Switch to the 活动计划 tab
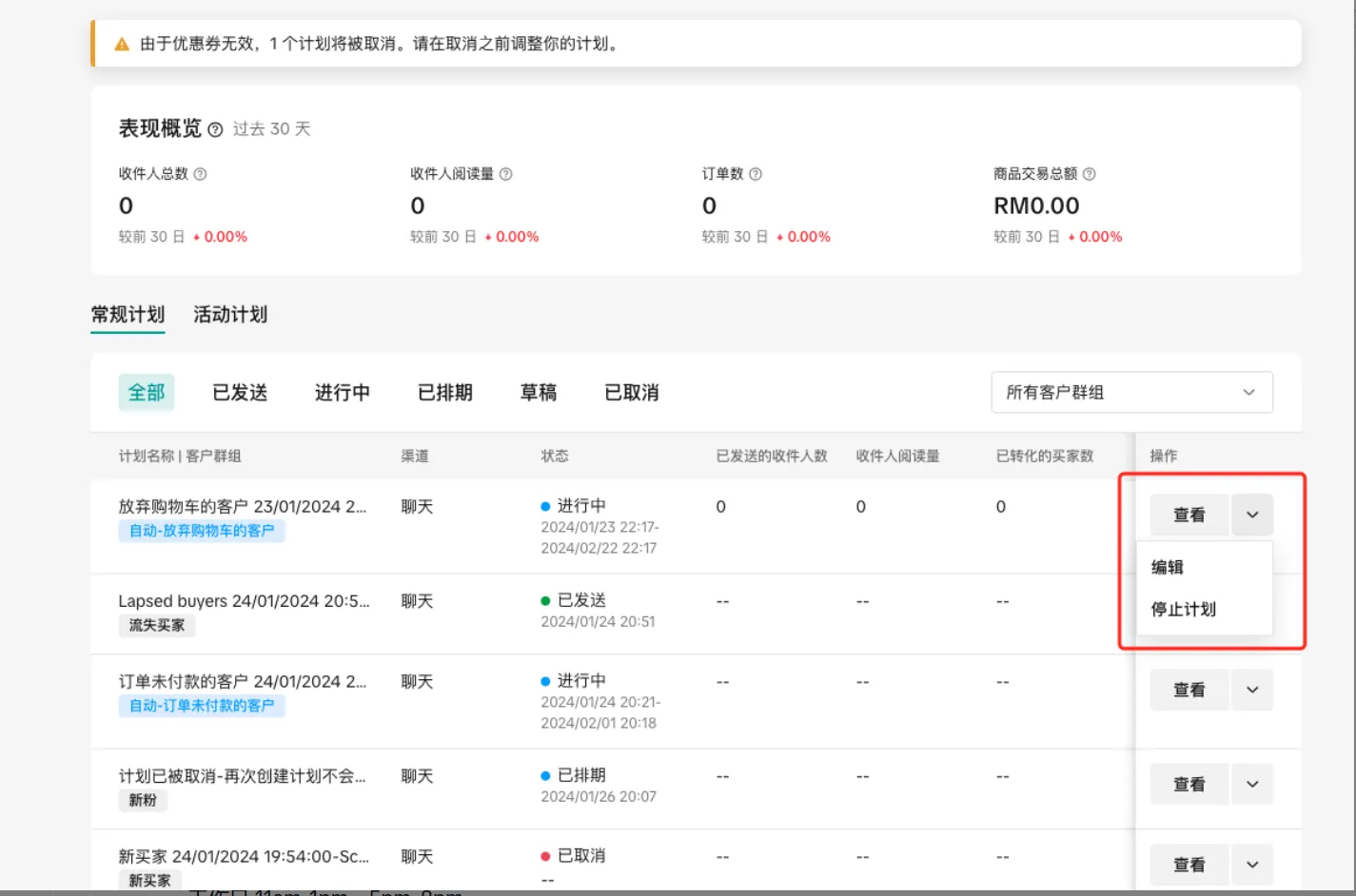1356x896 pixels. pyautogui.click(x=230, y=315)
